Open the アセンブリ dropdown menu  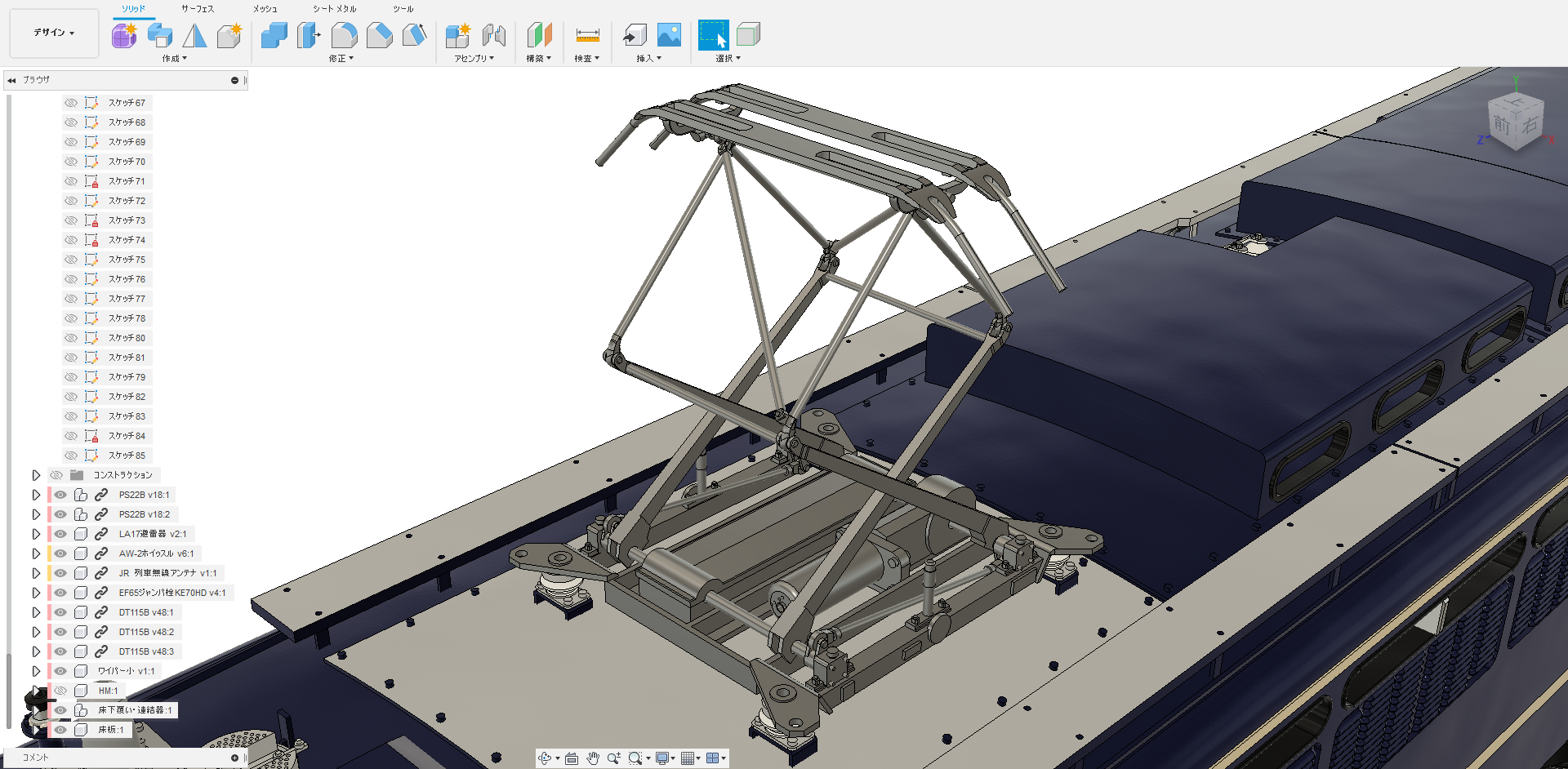point(474,59)
